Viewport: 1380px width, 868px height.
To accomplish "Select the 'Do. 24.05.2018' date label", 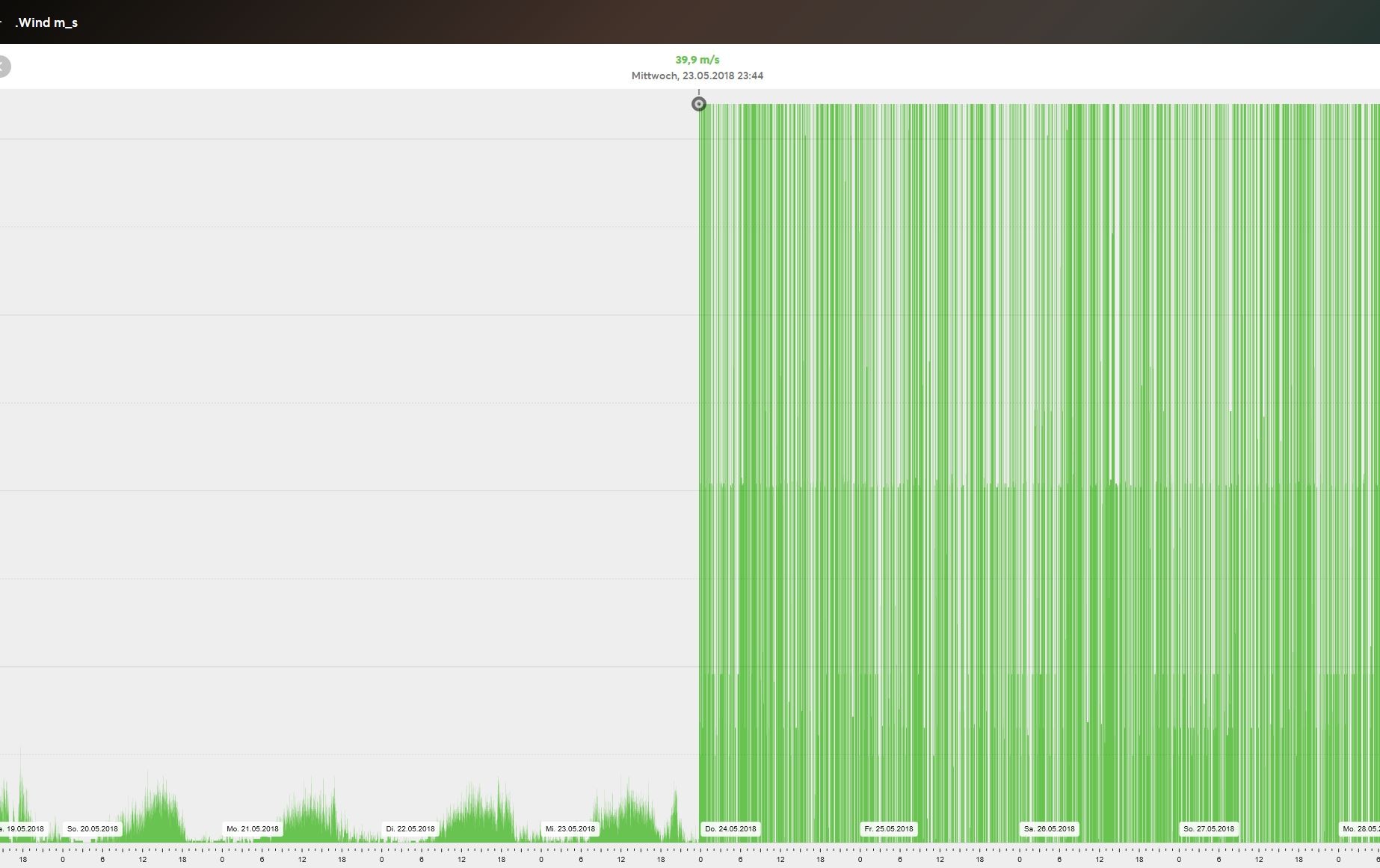I will (730, 828).
